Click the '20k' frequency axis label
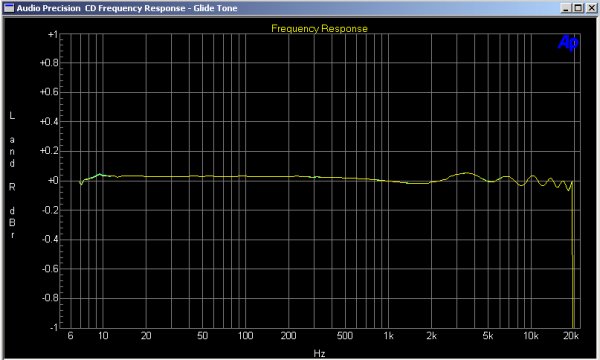Viewport: 600px width, 360px height. pos(571,336)
